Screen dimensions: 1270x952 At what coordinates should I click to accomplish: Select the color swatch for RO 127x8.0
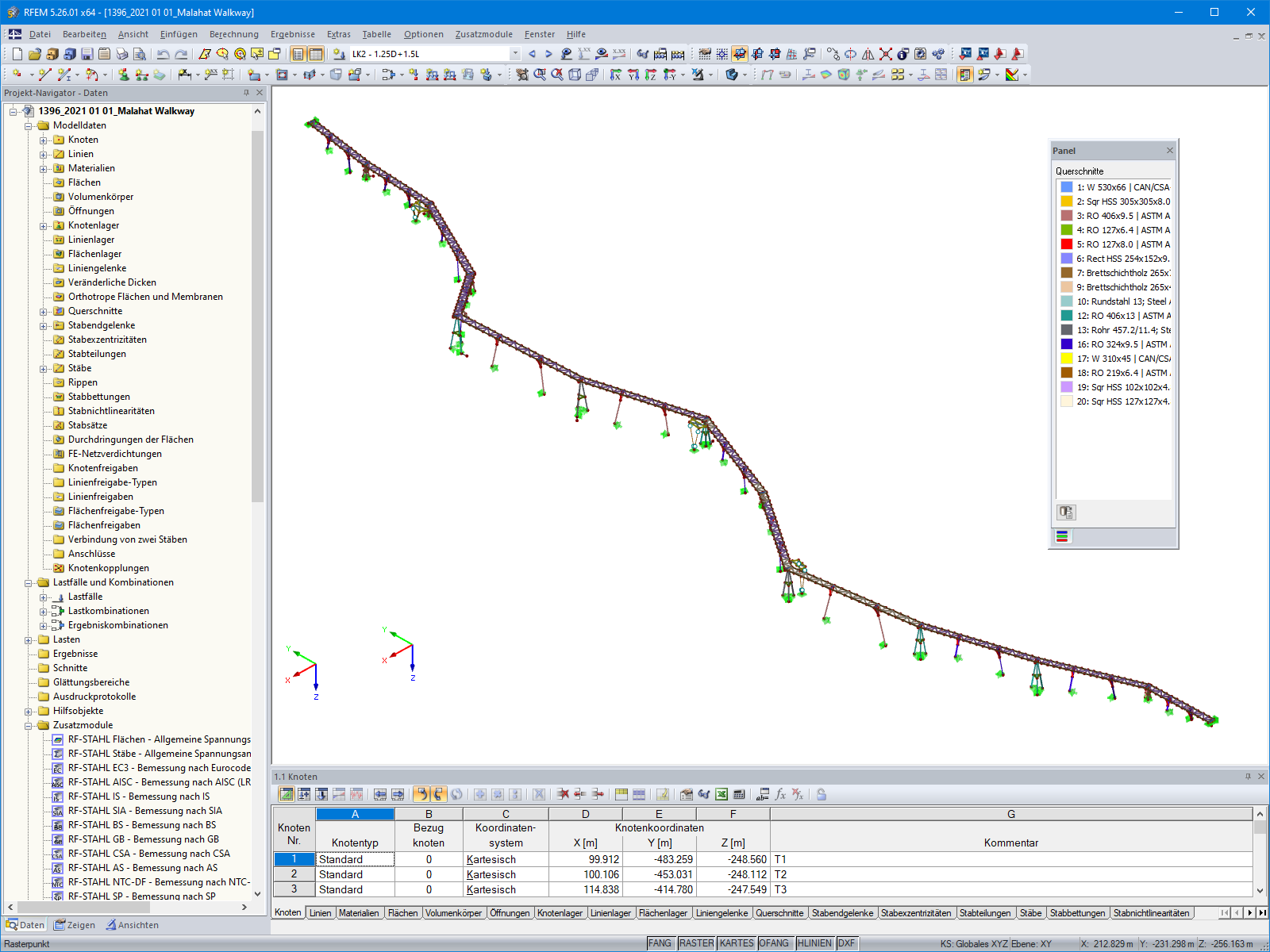[x=1065, y=244]
